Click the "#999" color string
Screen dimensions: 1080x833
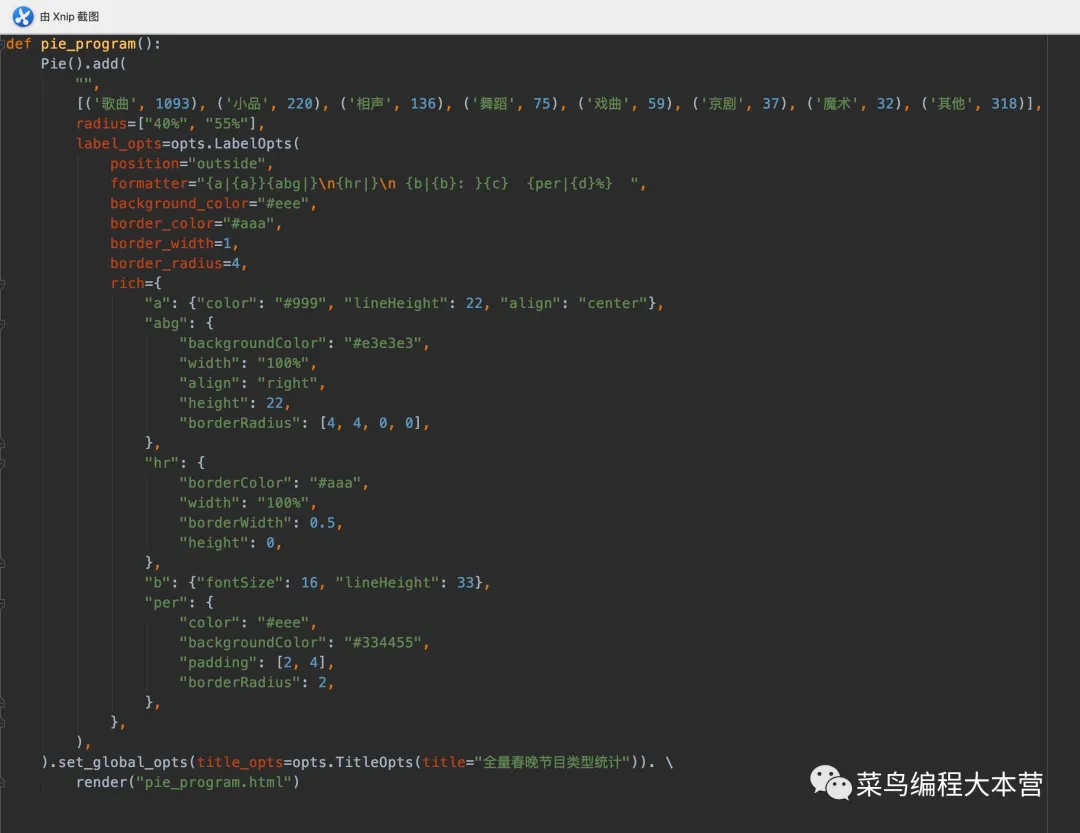tap(300, 303)
